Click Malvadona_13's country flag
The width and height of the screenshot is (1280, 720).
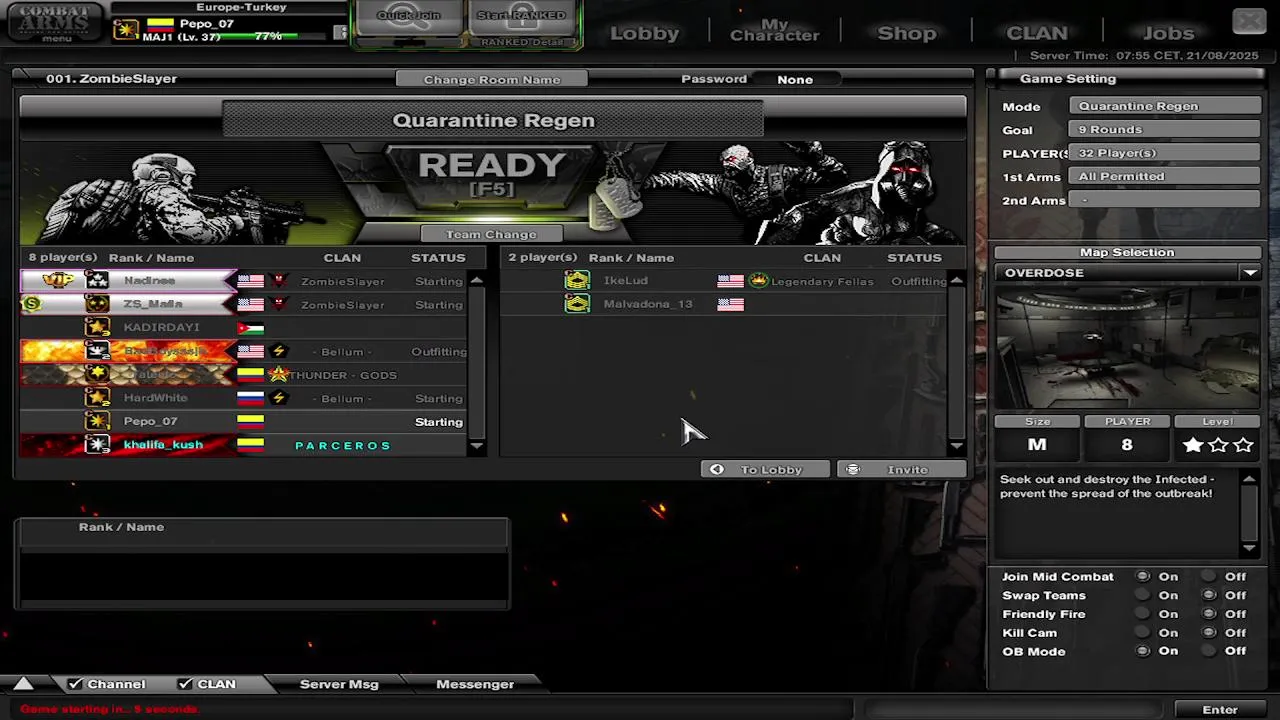click(730, 304)
